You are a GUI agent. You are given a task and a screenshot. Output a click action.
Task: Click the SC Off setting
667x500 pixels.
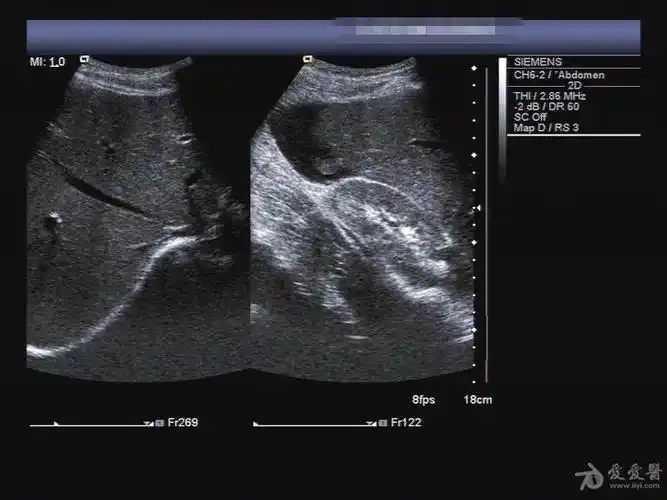pos(529,116)
